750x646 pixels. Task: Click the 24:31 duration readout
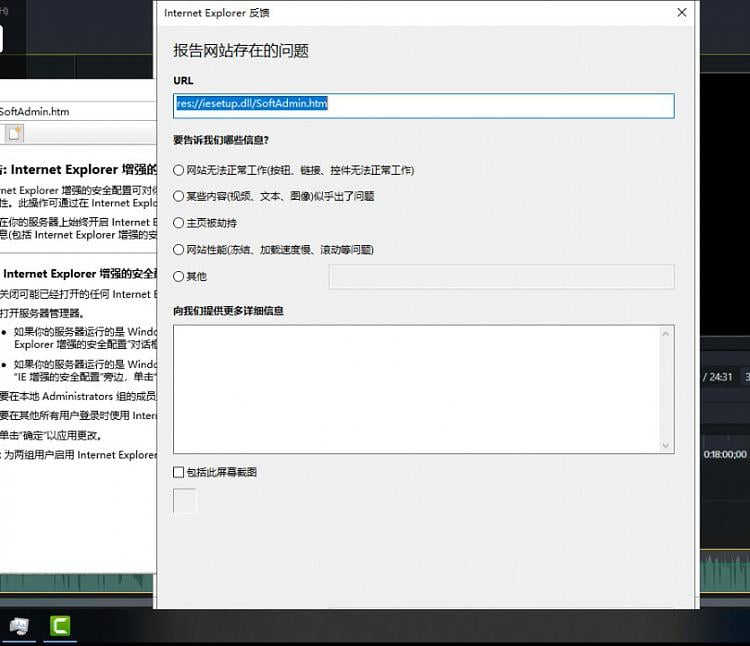point(720,377)
